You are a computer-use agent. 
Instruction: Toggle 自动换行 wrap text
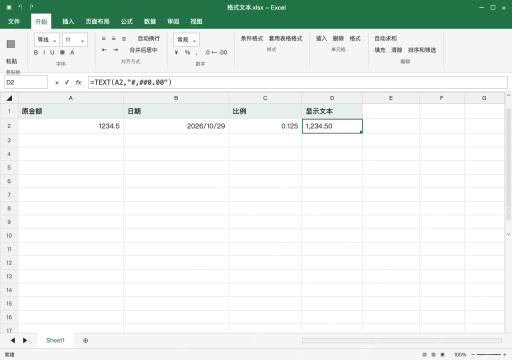pos(149,39)
